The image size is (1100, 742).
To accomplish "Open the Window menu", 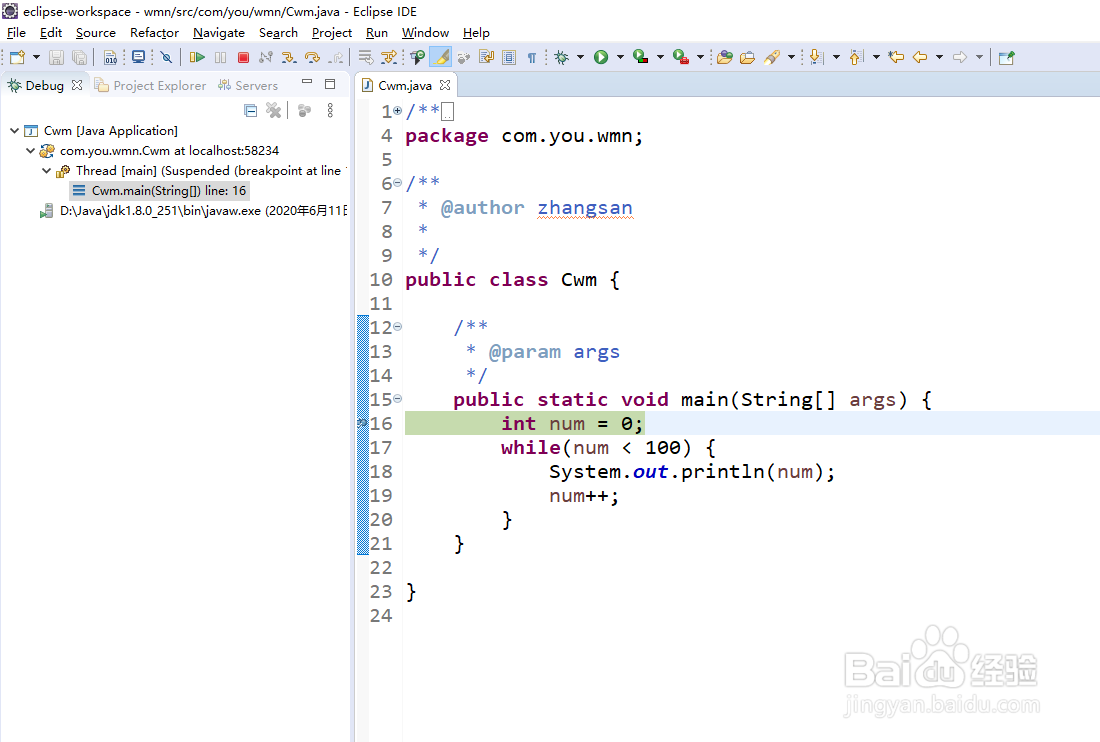I will point(424,33).
